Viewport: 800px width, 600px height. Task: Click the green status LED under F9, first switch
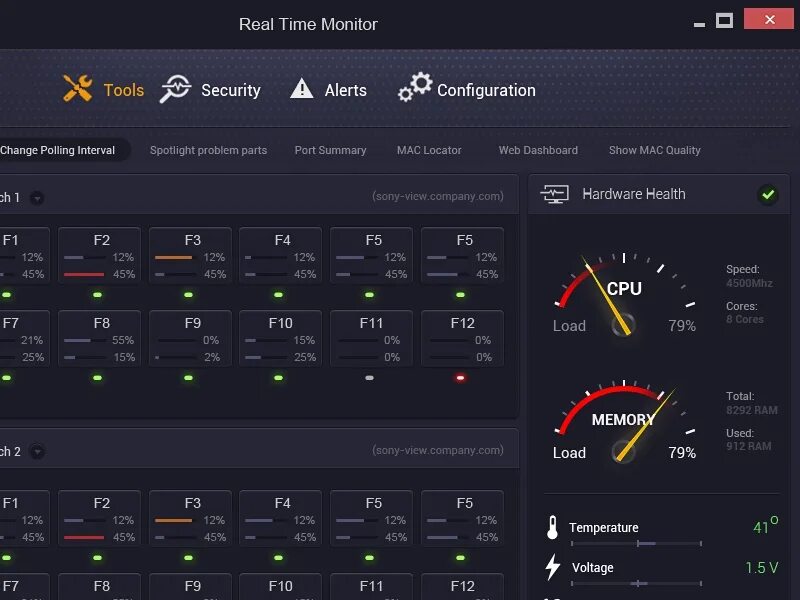pos(188,378)
